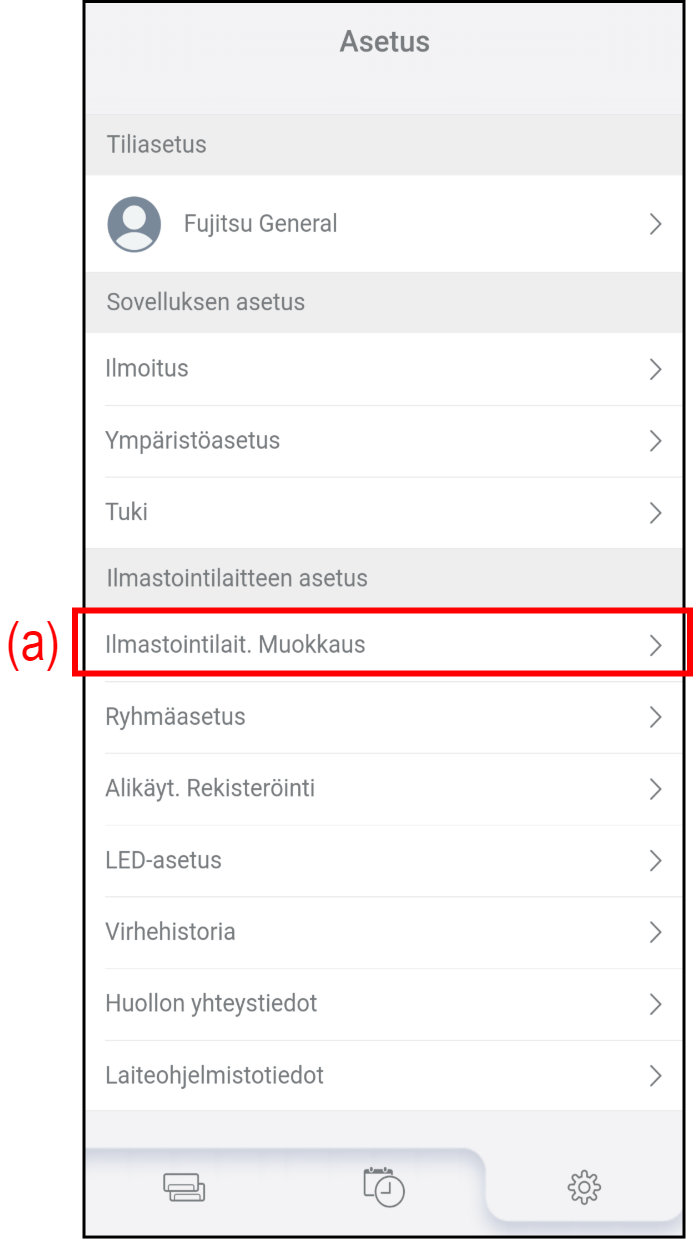Tap the Fujitsu General profile avatar icon
Image resolution: width=696 pixels, height=1241 pixels.
[x=134, y=224]
